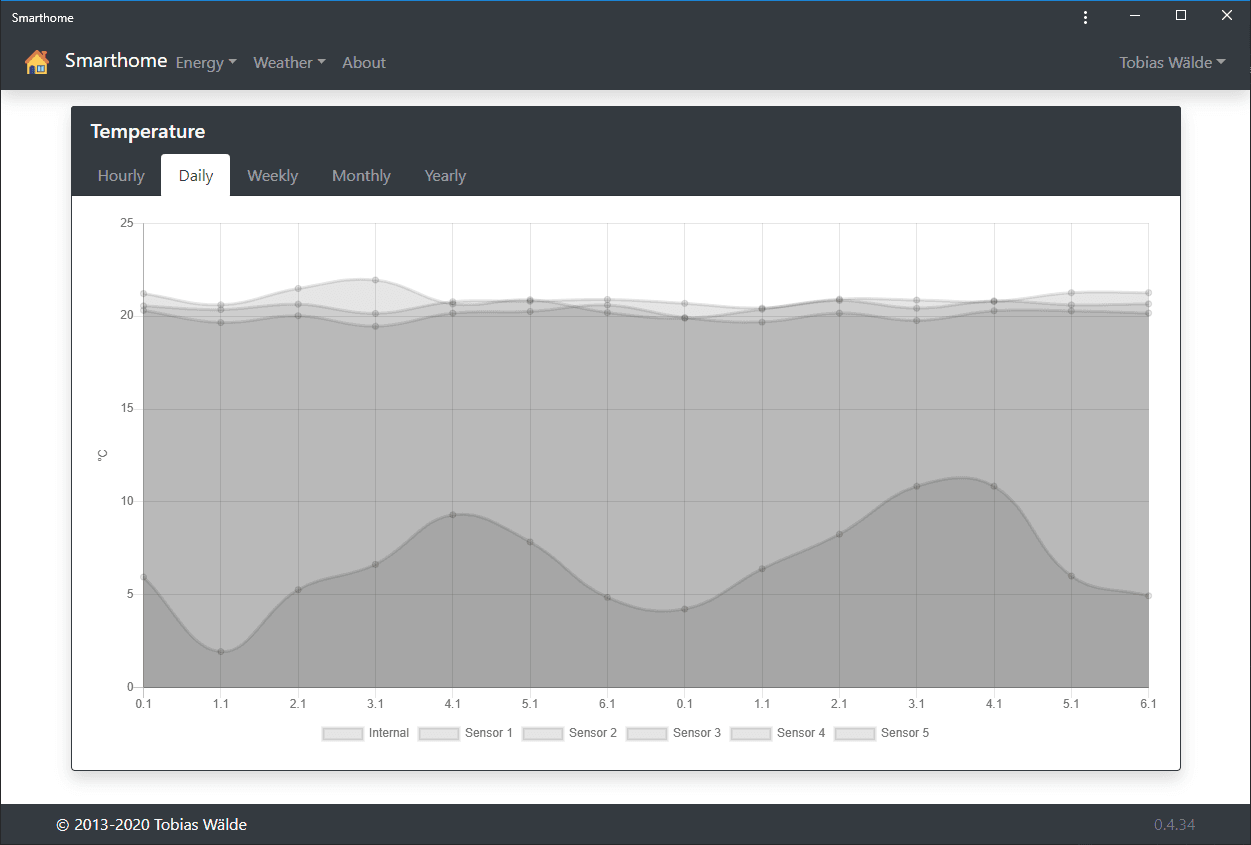This screenshot has width=1251, height=845.
Task: Open the Yearly temperature tab
Action: [445, 175]
